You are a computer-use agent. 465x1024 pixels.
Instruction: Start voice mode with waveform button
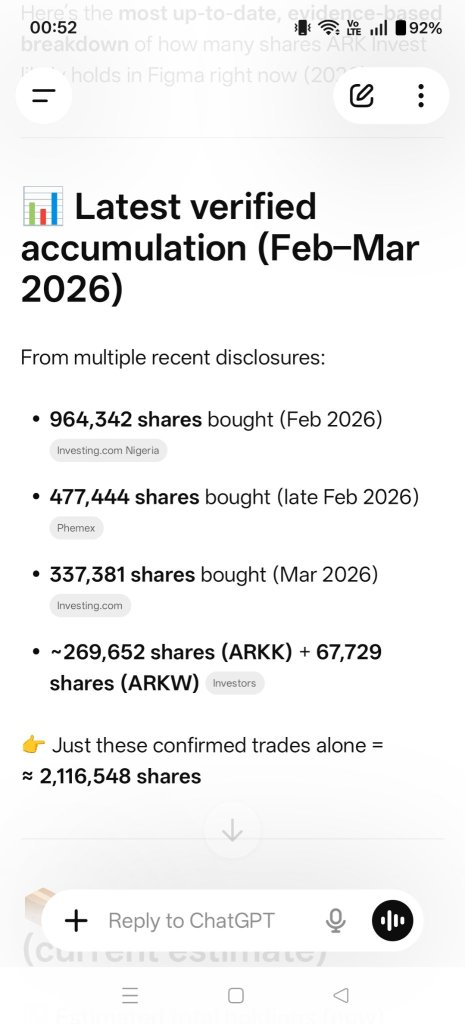click(393, 921)
